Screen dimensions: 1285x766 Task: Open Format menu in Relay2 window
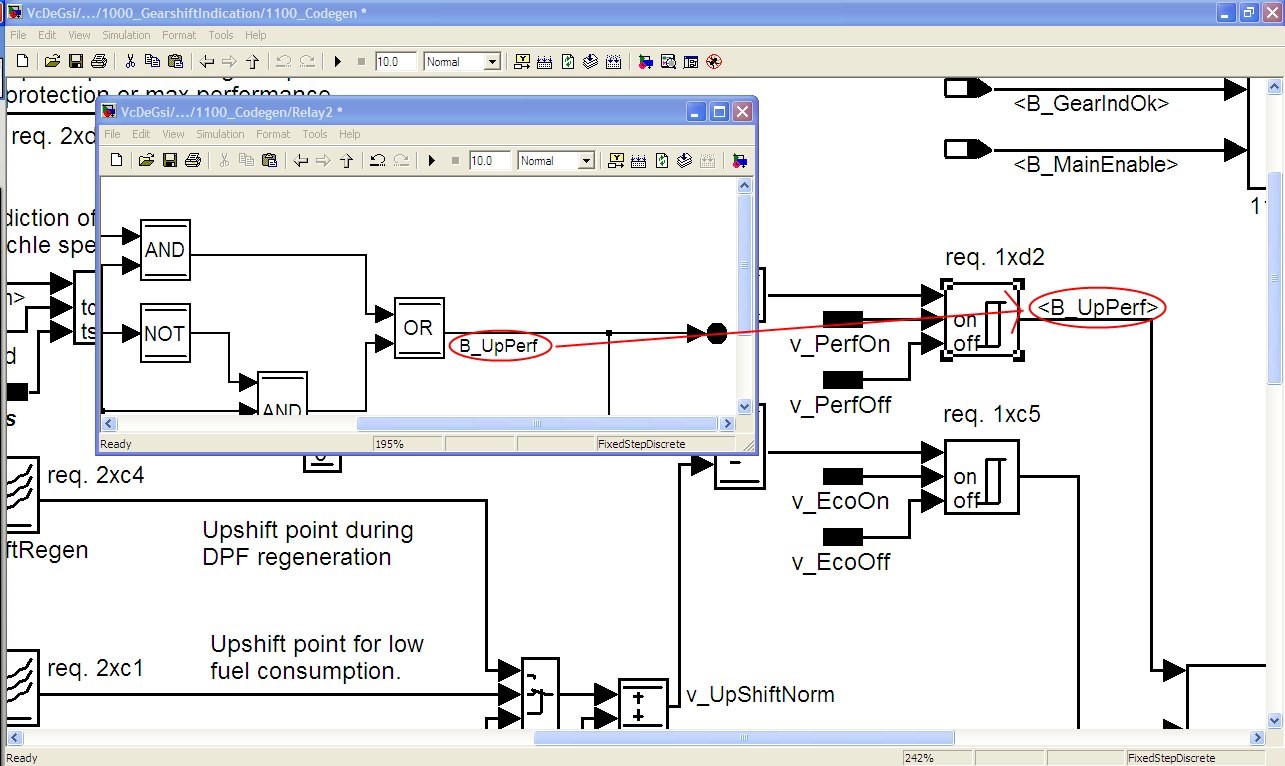[x=273, y=134]
